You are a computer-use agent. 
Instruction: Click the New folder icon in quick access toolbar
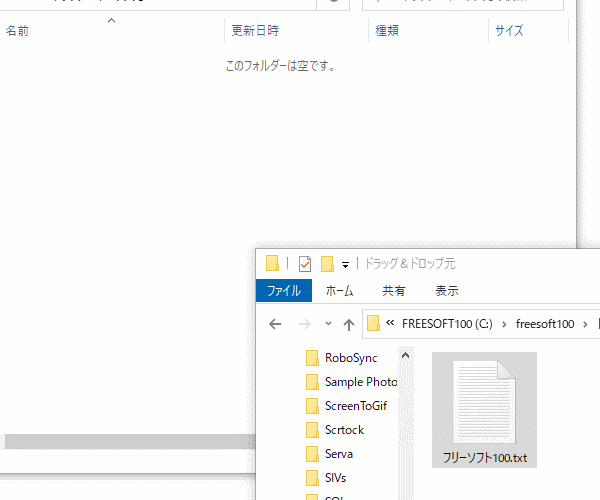pyautogui.click(x=328, y=264)
